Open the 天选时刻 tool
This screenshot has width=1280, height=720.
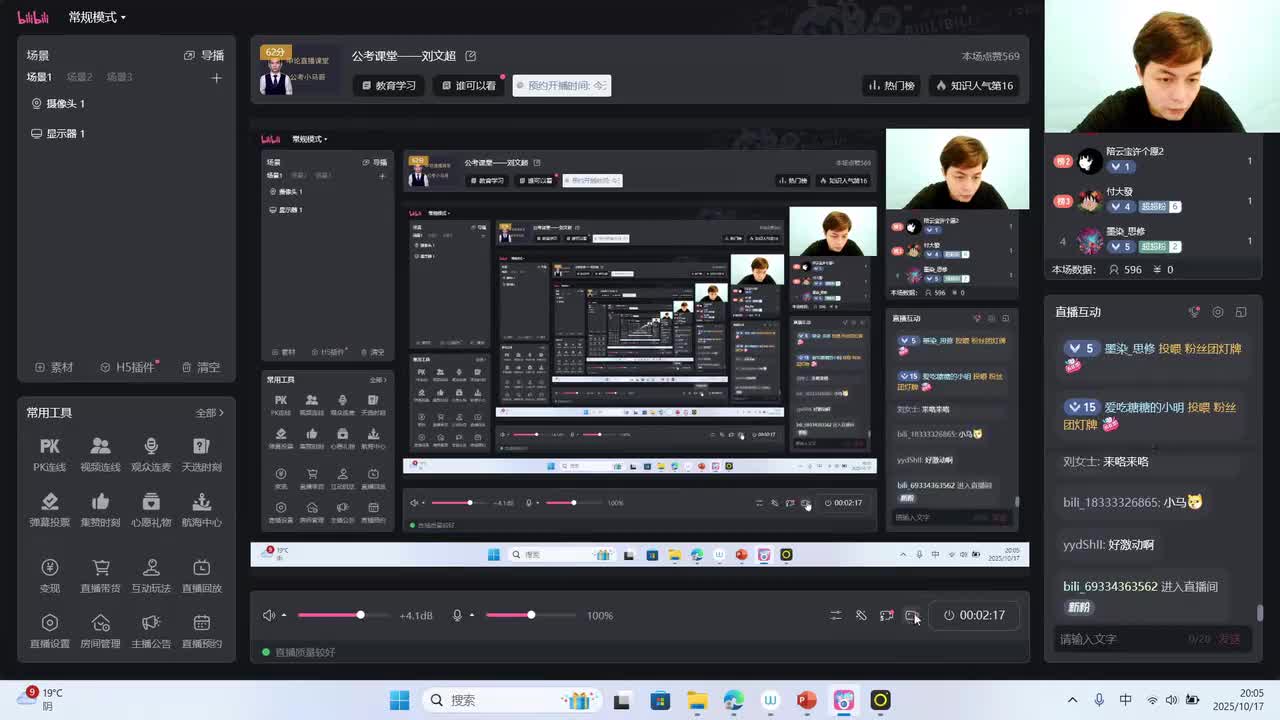coord(201,454)
